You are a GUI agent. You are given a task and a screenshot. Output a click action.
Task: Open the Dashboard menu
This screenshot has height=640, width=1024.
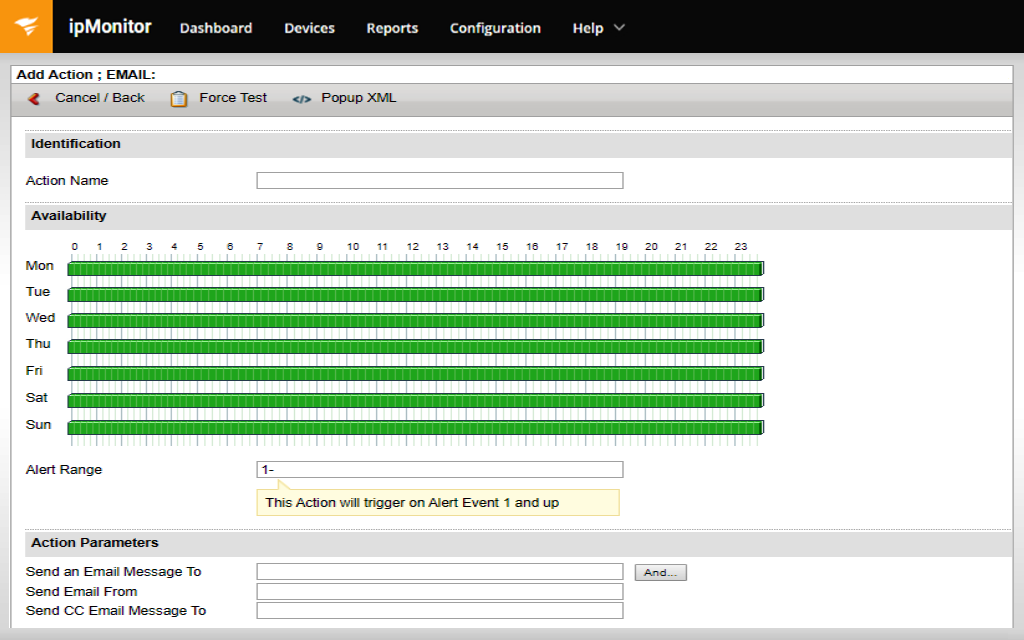216,28
